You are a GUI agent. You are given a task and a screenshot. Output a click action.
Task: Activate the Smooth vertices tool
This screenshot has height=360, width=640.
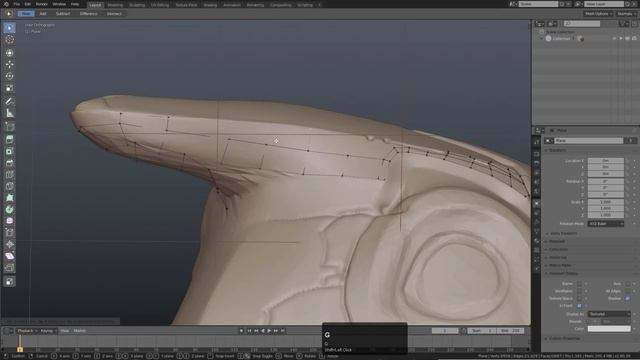(9, 221)
